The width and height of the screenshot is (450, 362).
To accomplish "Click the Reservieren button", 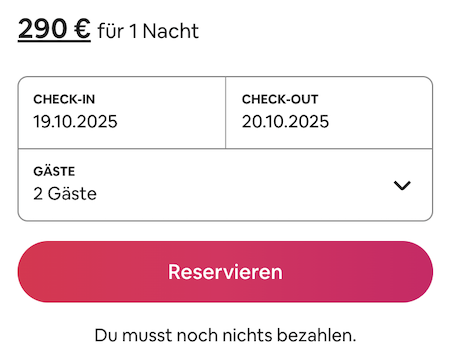I will (x=225, y=272).
